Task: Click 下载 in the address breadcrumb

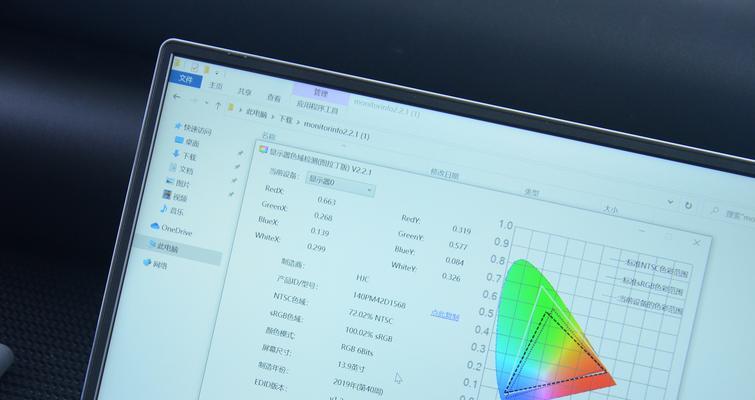Action: (286, 119)
